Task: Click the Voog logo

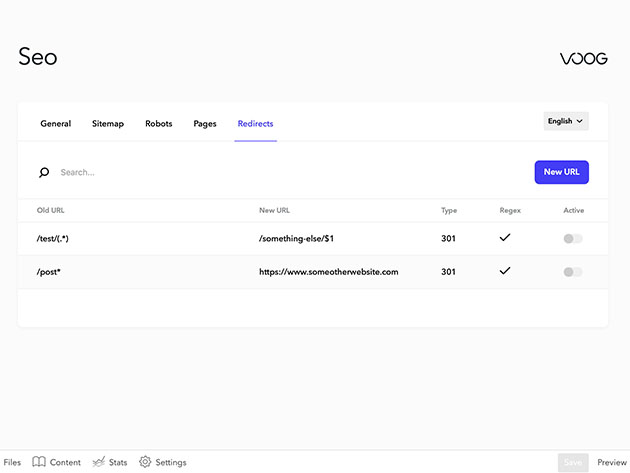Action: tap(584, 59)
